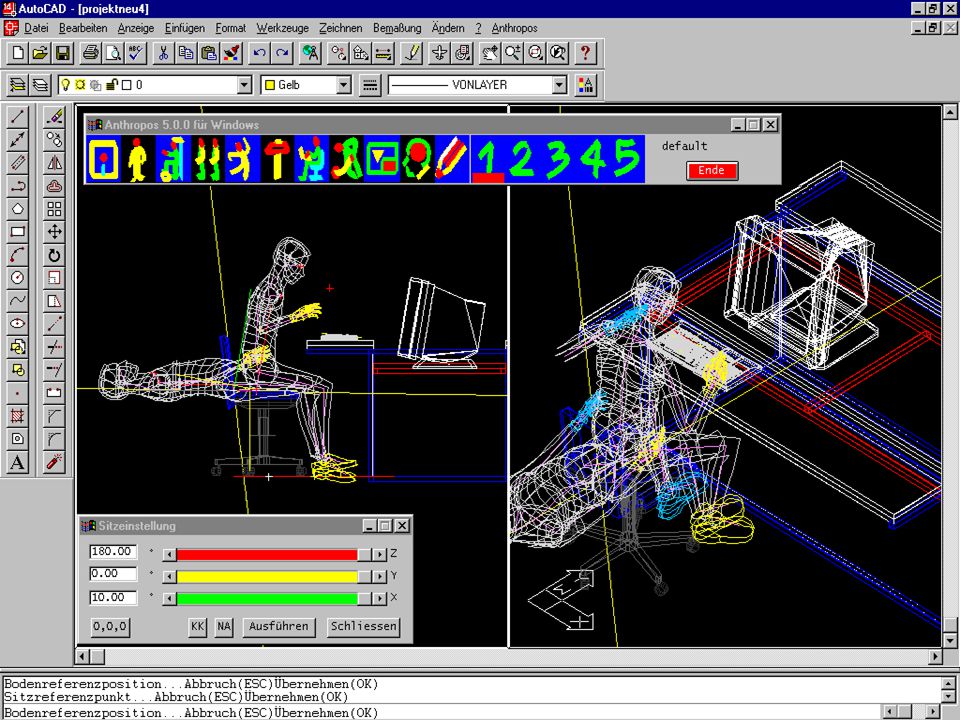Click the Schliessen button
960x720 pixels.
point(364,626)
